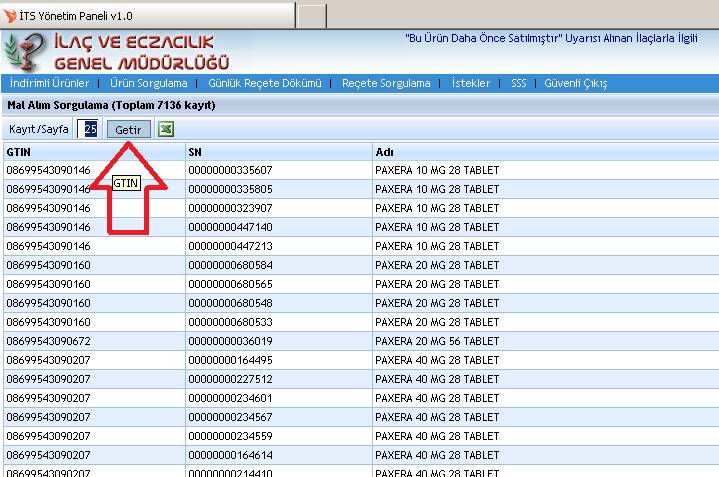Click the sold-product warning link at top
The width and height of the screenshot is (719, 477).
(551, 39)
